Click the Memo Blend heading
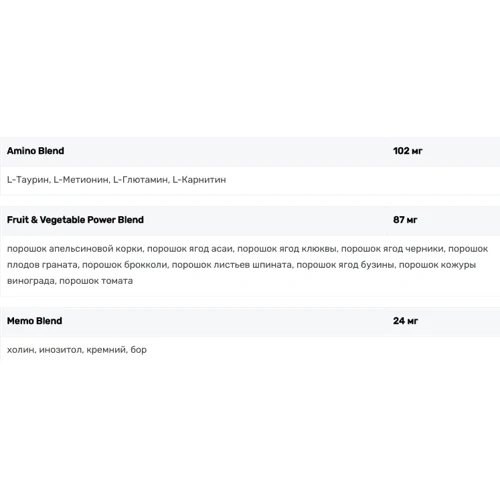The height and width of the screenshot is (500, 500). click(x=35, y=321)
